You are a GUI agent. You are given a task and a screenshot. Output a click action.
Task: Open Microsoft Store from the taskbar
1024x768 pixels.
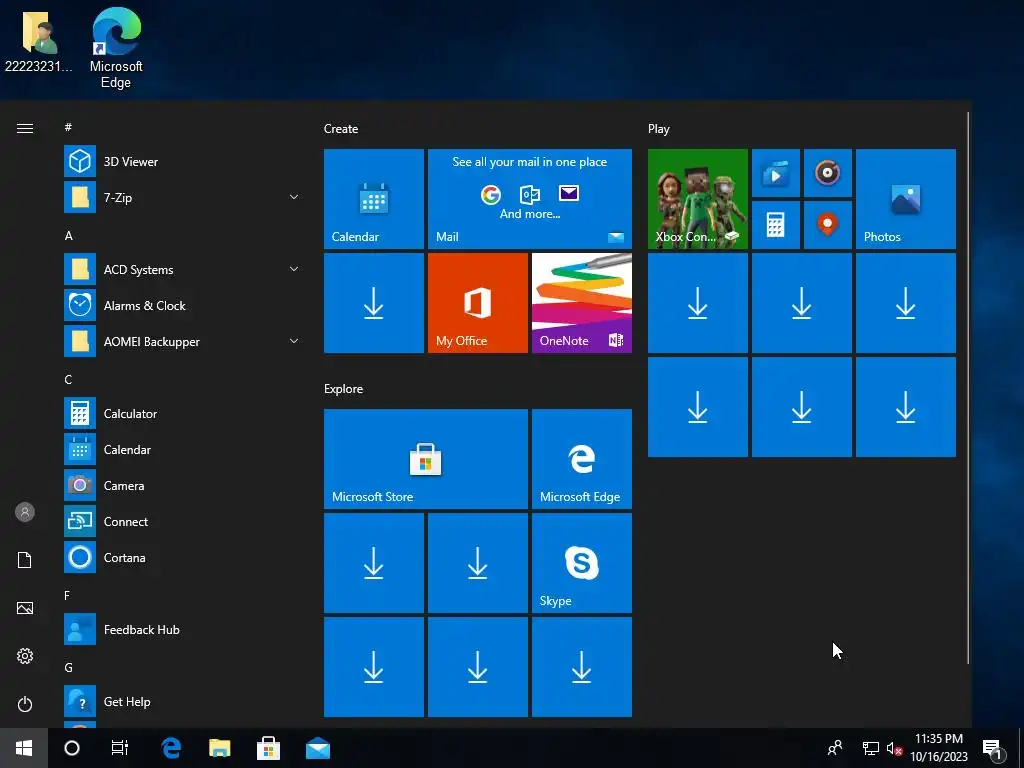pos(268,748)
